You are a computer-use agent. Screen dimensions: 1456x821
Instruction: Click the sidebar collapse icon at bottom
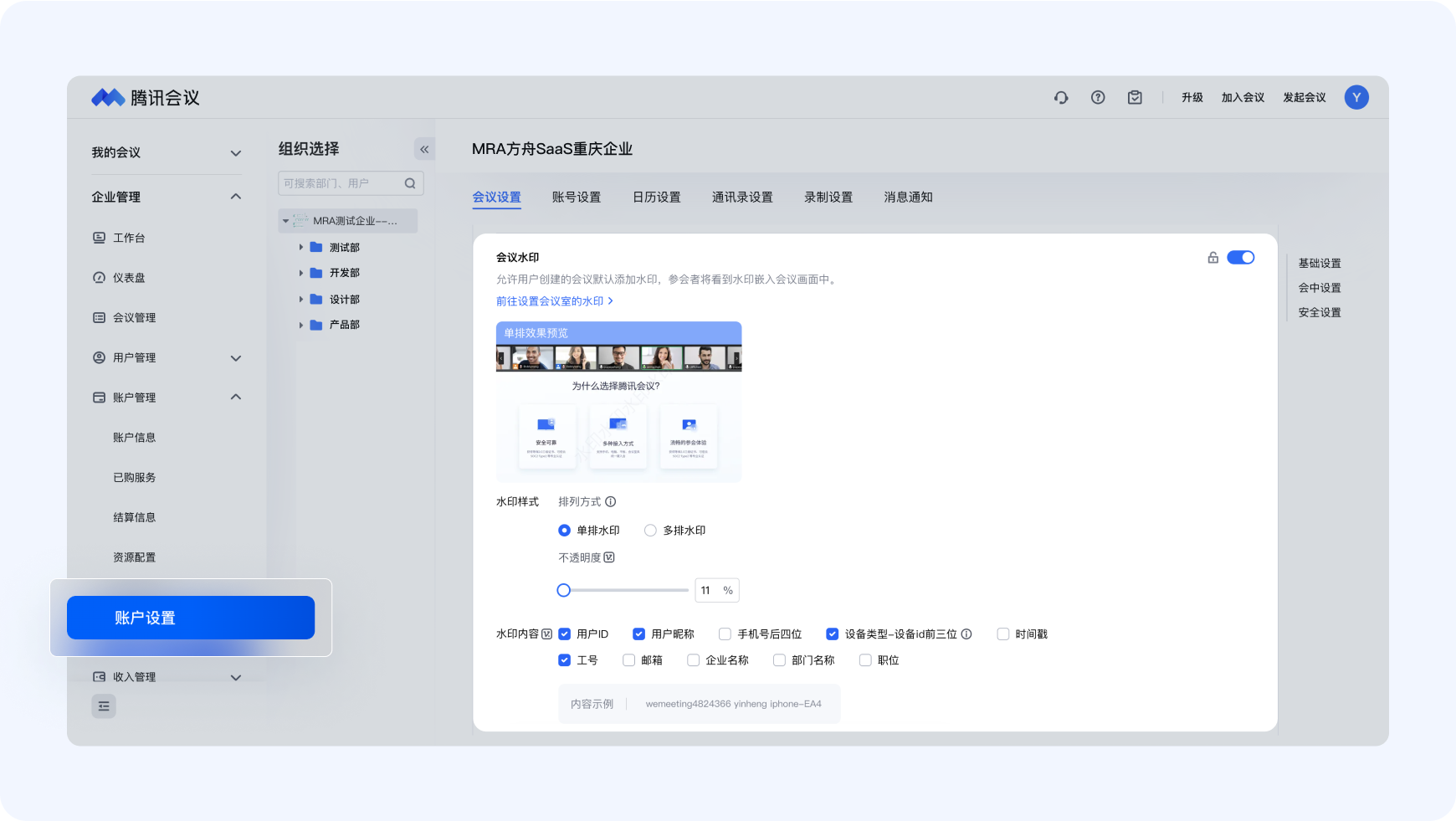[x=104, y=706]
